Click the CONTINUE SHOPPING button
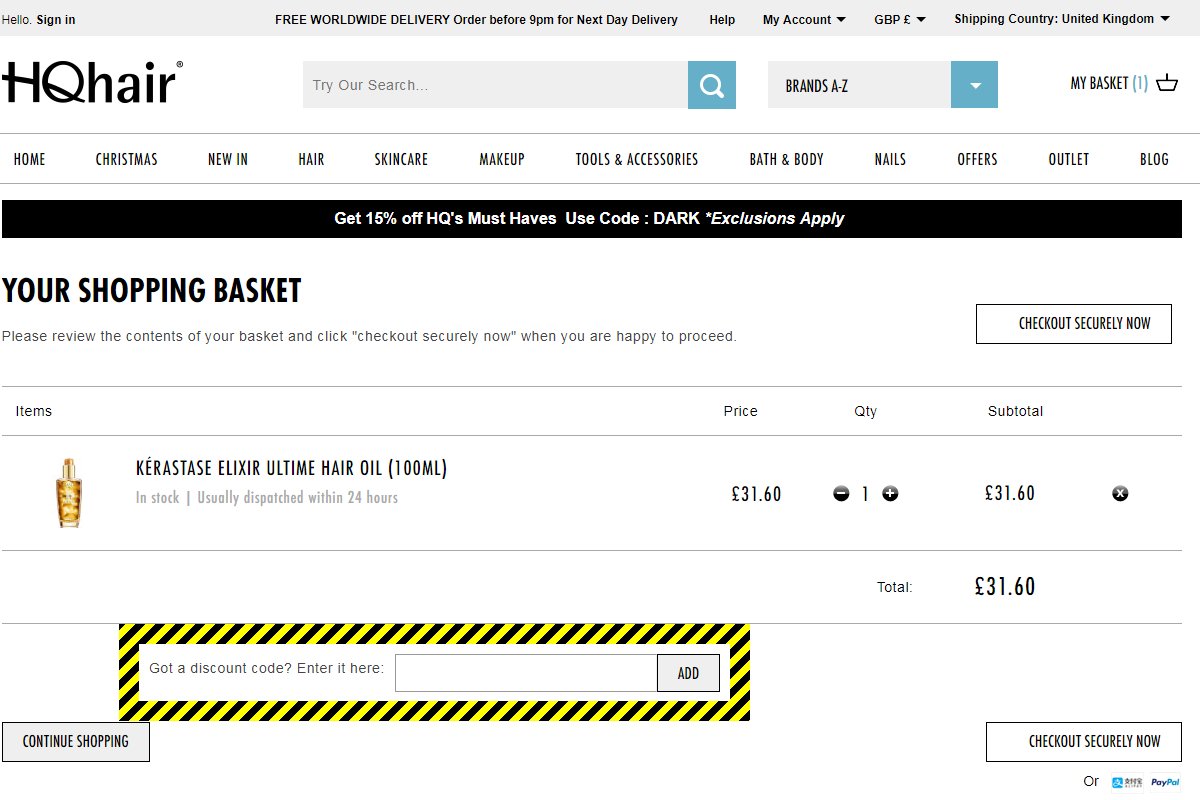This screenshot has height=800, width=1200. point(76,741)
